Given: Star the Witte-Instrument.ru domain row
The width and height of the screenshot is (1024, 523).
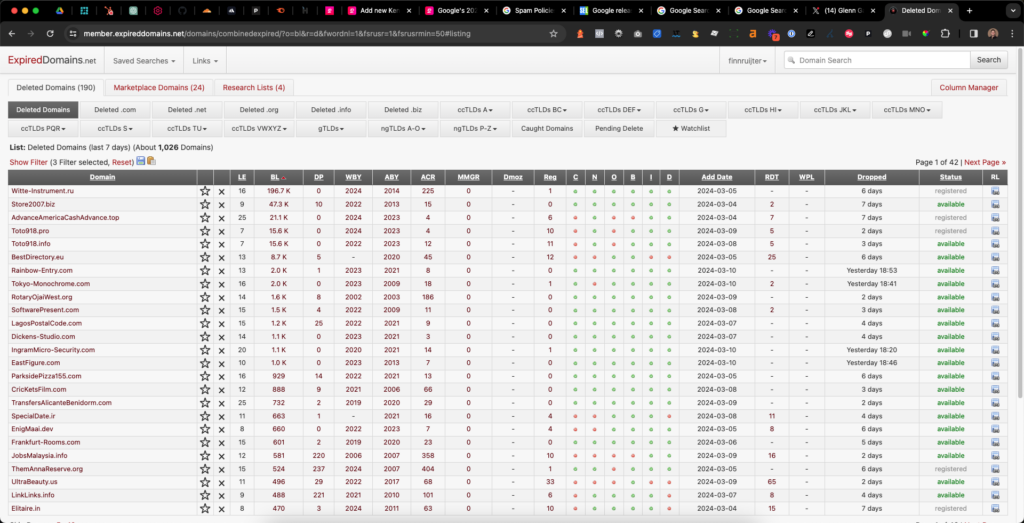Looking at the screenshot, I should tap(205, 191).
